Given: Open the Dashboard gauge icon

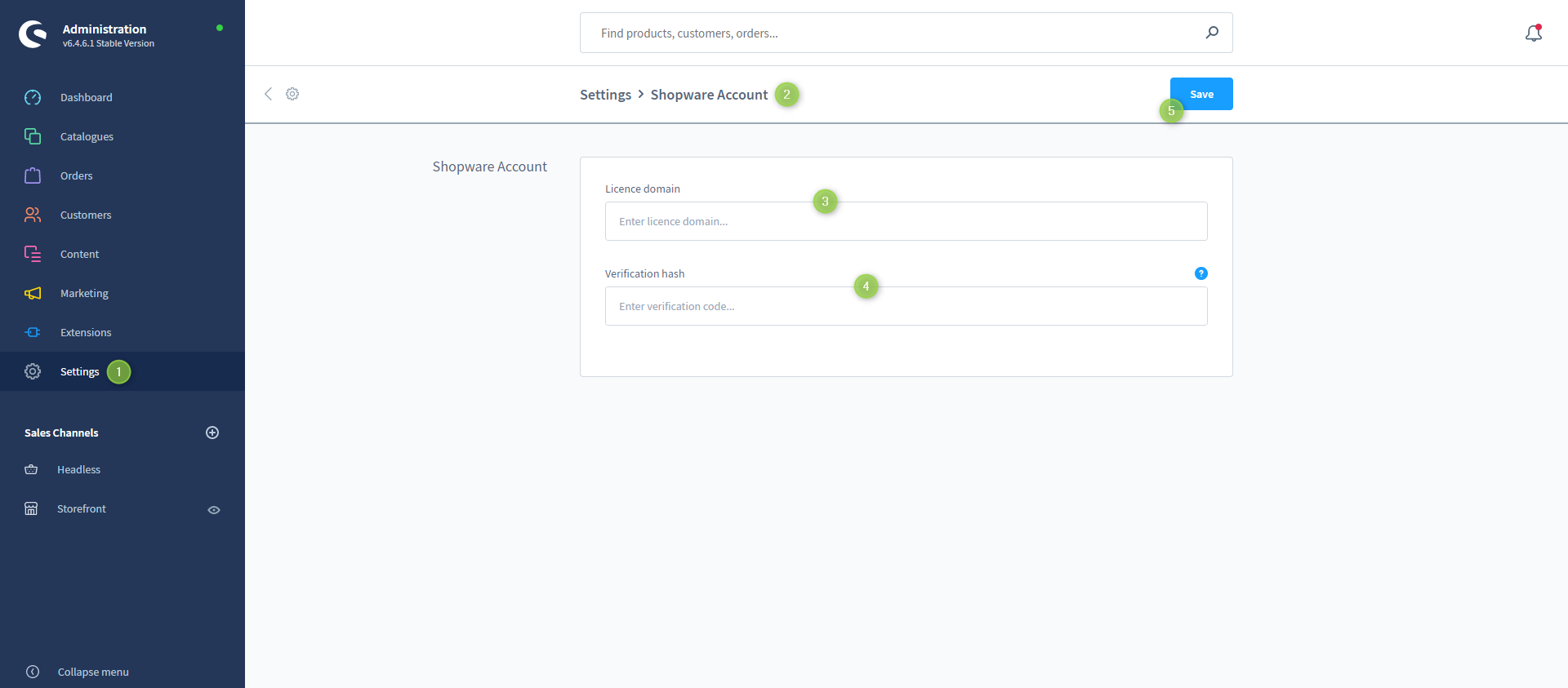Looking at the screenshot, I should pyautogui.click(x=33, y=97).
